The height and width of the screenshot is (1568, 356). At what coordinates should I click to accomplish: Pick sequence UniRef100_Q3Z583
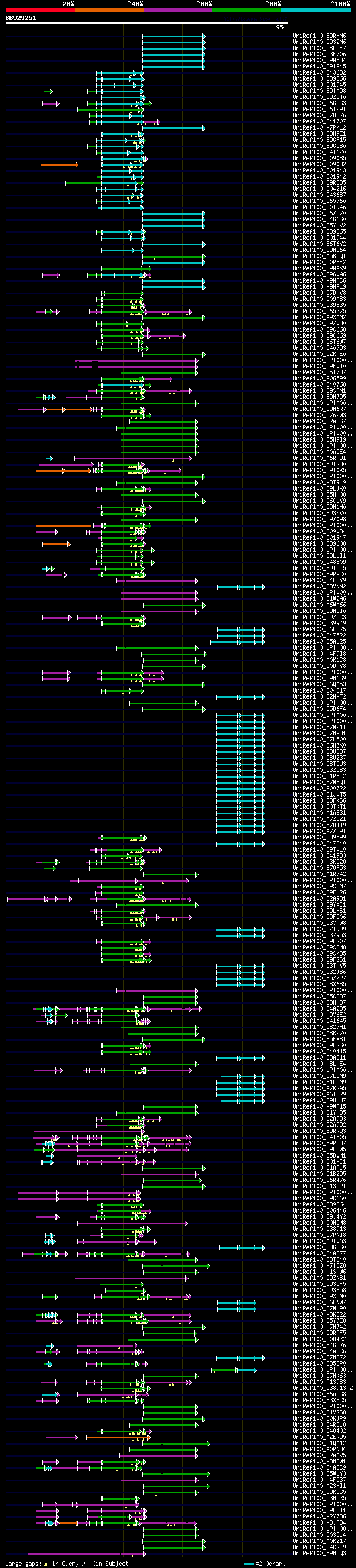(319, 770)
